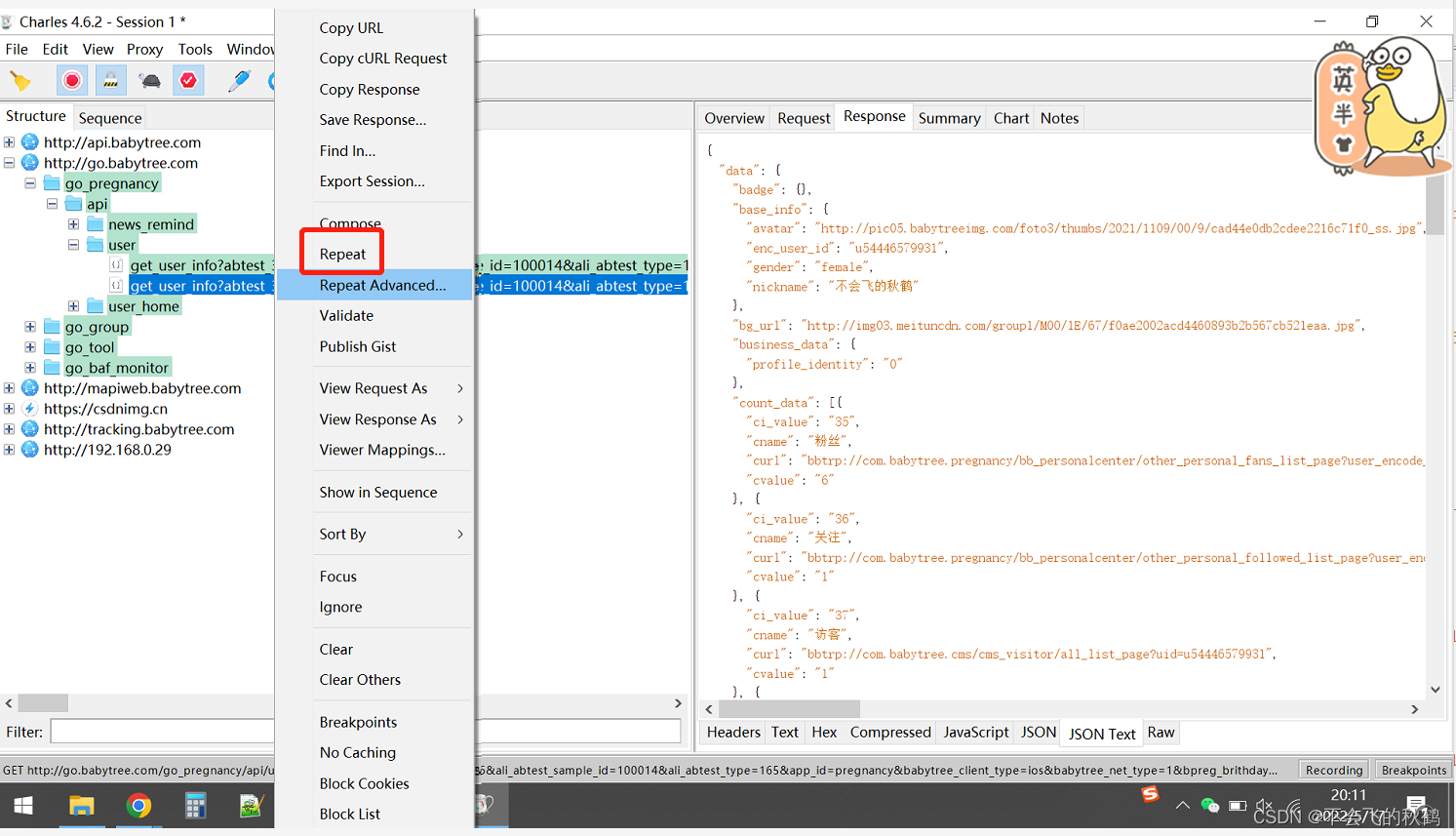This screenshot has height=836, width=1456.
Task: Click the broom clear session icon
Action: point(20,80)
